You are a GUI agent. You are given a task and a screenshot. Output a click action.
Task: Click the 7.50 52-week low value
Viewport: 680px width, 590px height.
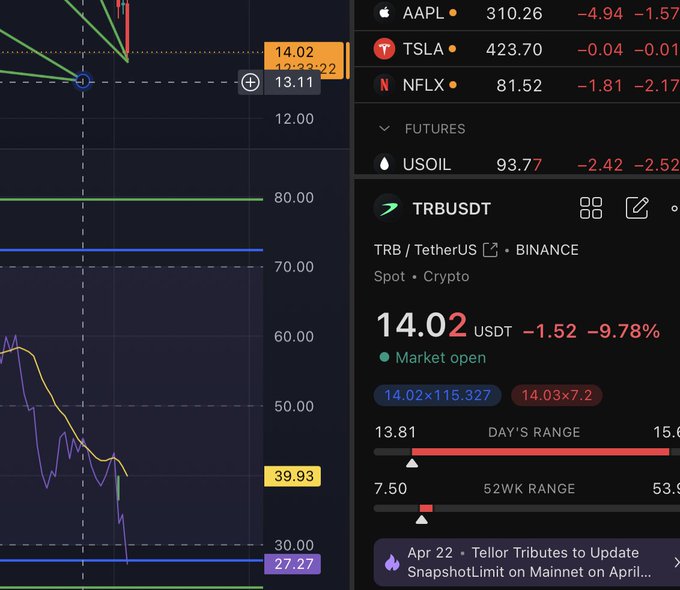pyautogui.click(x=390, y=488)
